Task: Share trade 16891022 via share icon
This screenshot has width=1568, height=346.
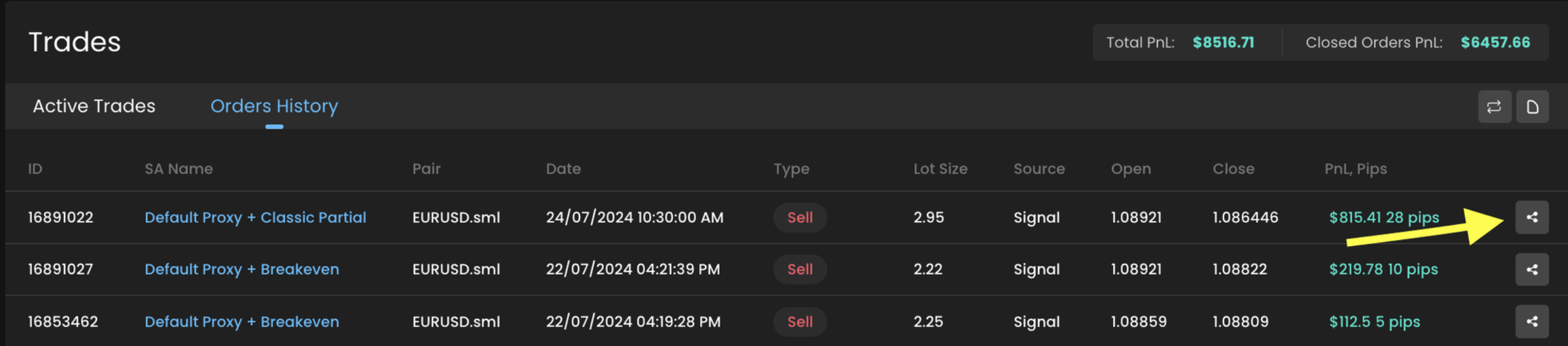Action: [x=1532, y=217]
